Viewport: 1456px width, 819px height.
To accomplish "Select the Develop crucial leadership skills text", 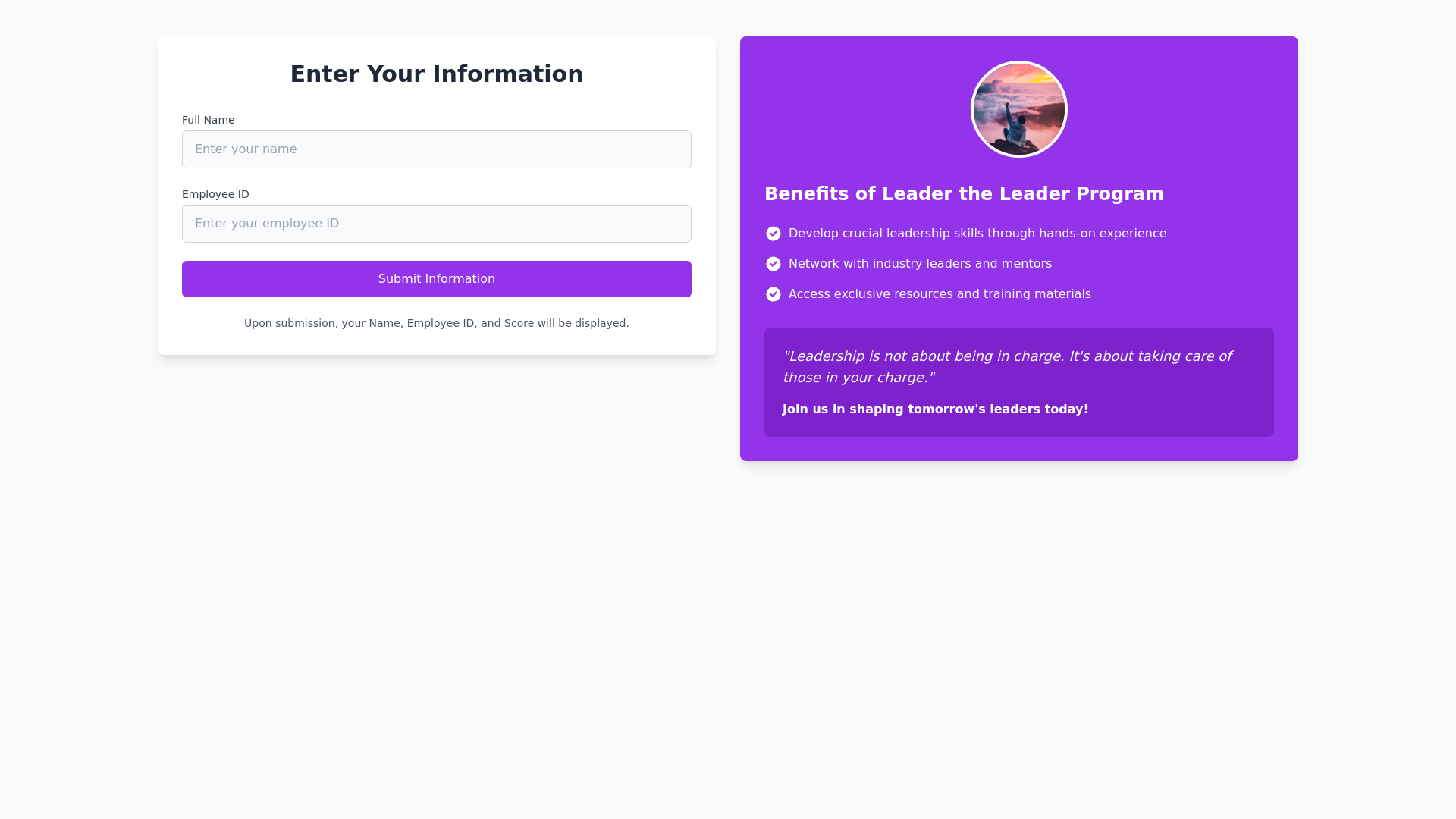I will tap(977, 234).
